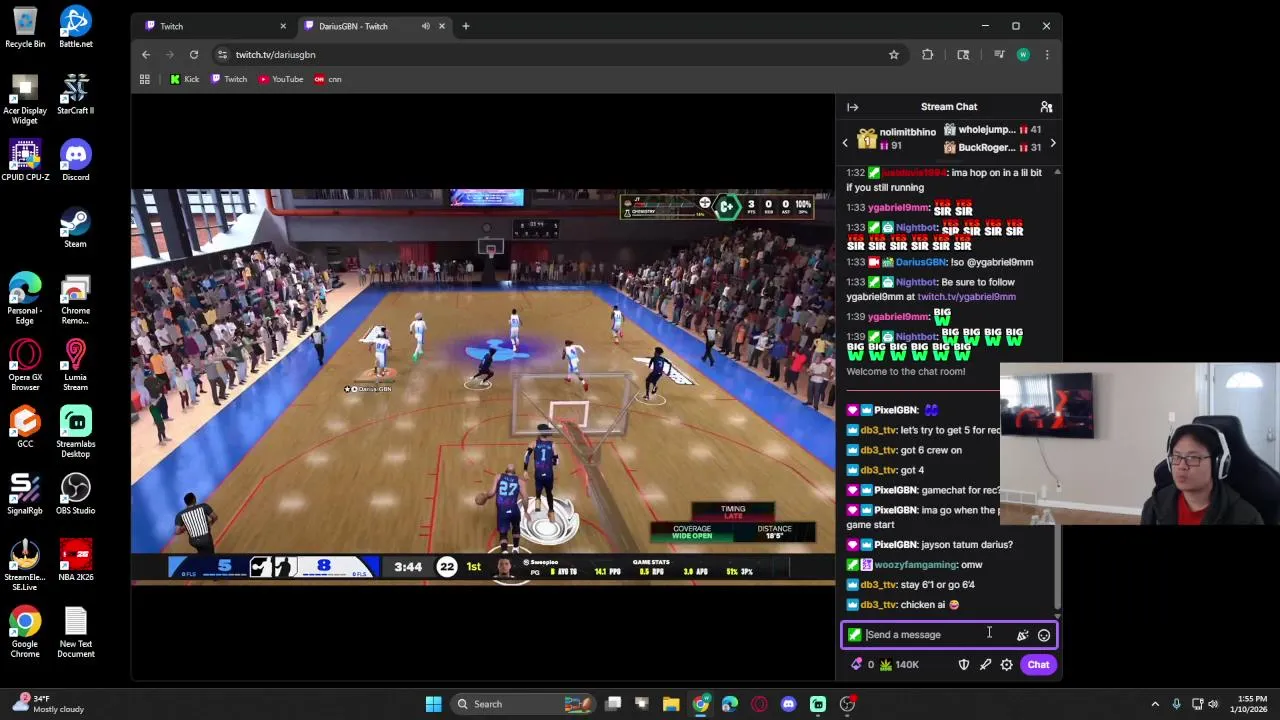Open the 140K channel points balance
The height and width of the screenshot is (720, 1280).
click(x=899, y=665)
